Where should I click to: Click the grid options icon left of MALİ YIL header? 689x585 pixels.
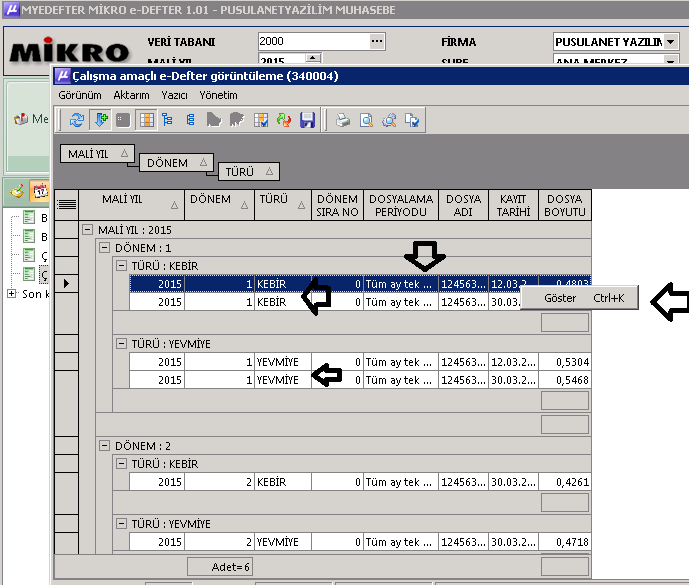tap(66, 205)
